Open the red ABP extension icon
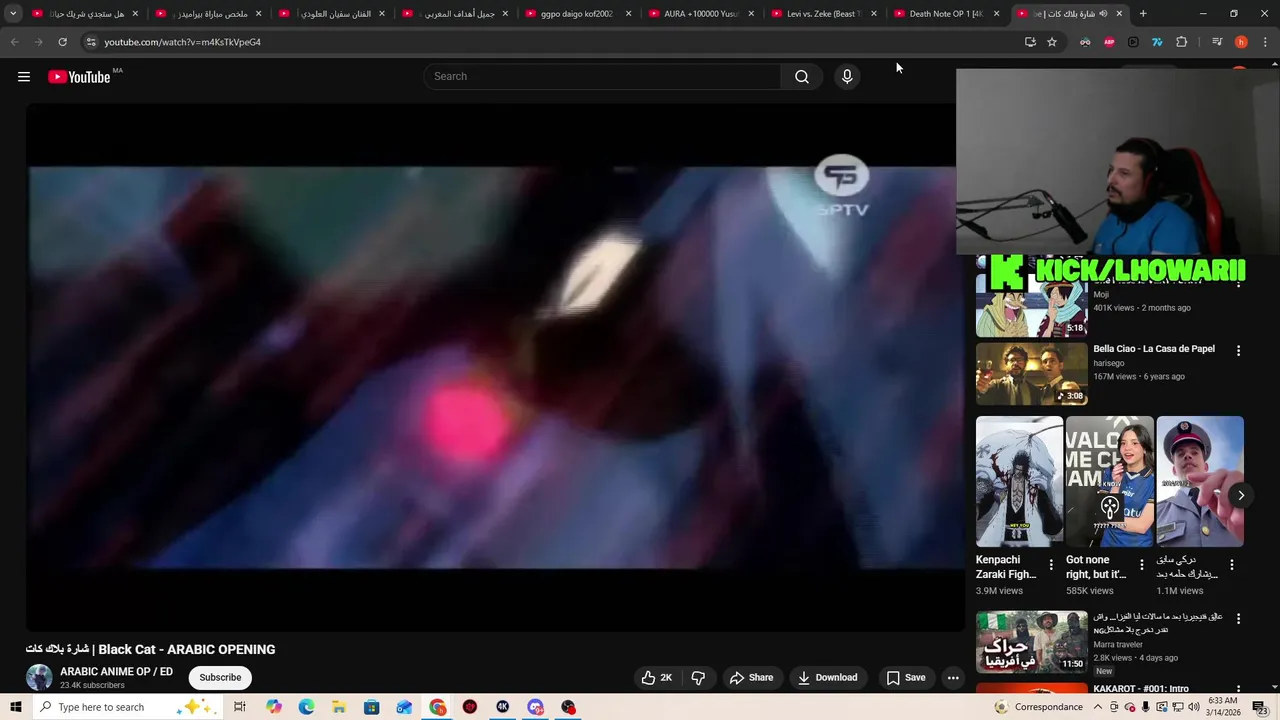Image resolution: width=1280 pixels, height=720 pixels. coord(1109,42)
